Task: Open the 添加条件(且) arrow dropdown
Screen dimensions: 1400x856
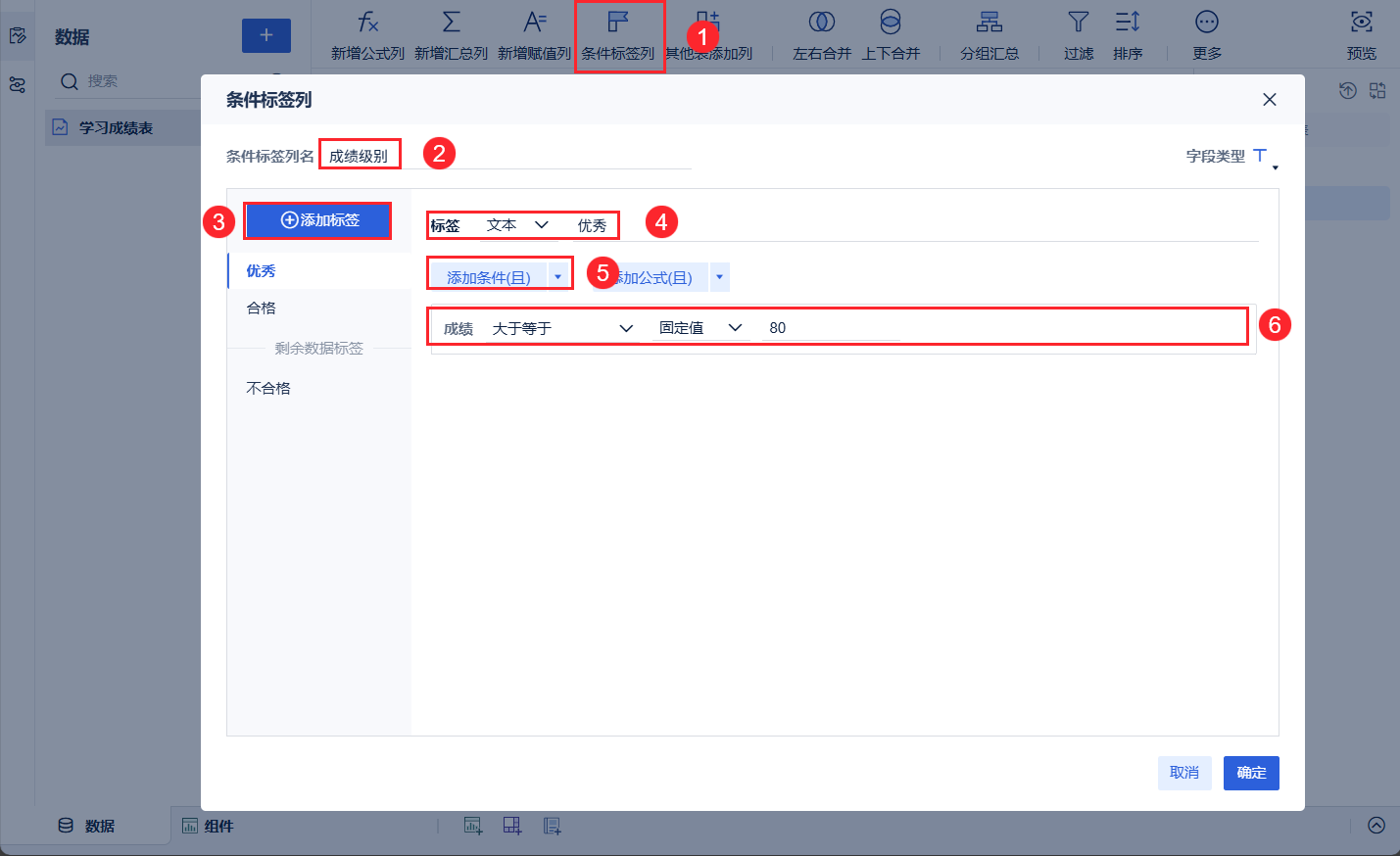Action: coord(558,277)
